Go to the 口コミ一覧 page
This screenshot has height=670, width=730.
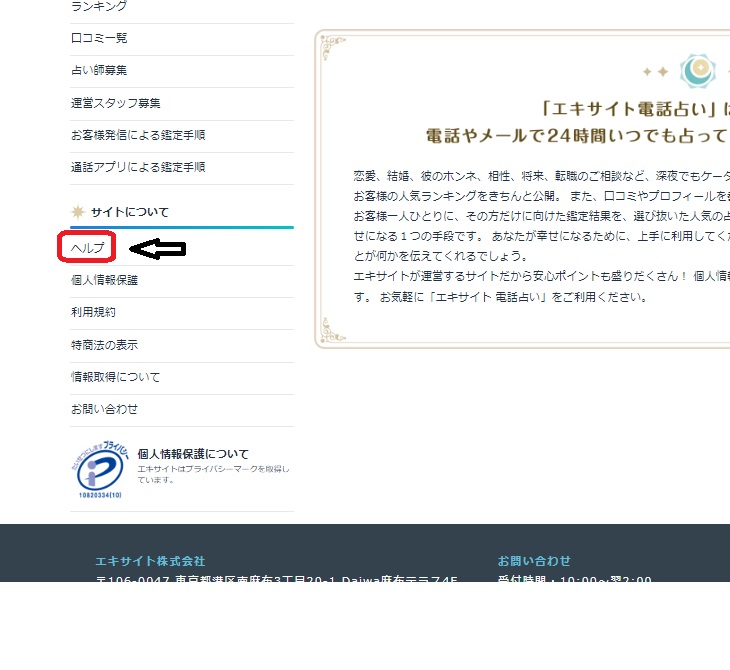point(99,38)
